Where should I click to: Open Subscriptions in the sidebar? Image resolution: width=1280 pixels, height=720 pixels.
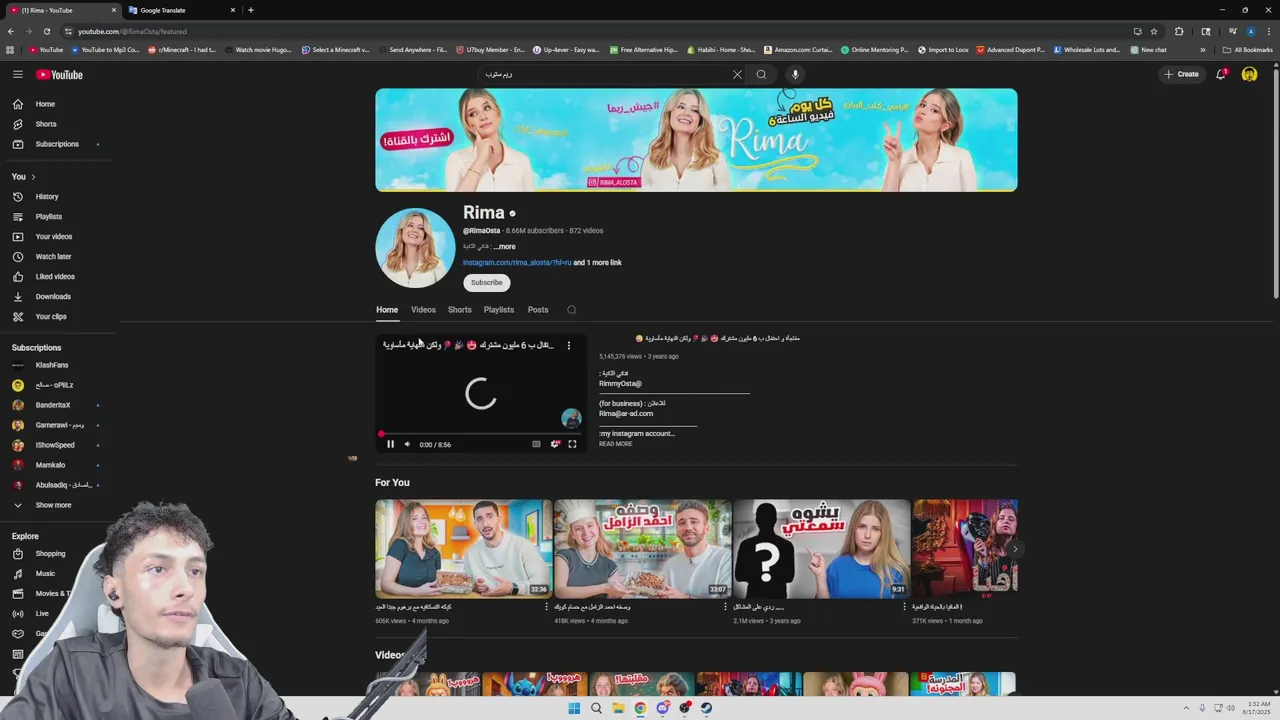[x=56, y=144]
